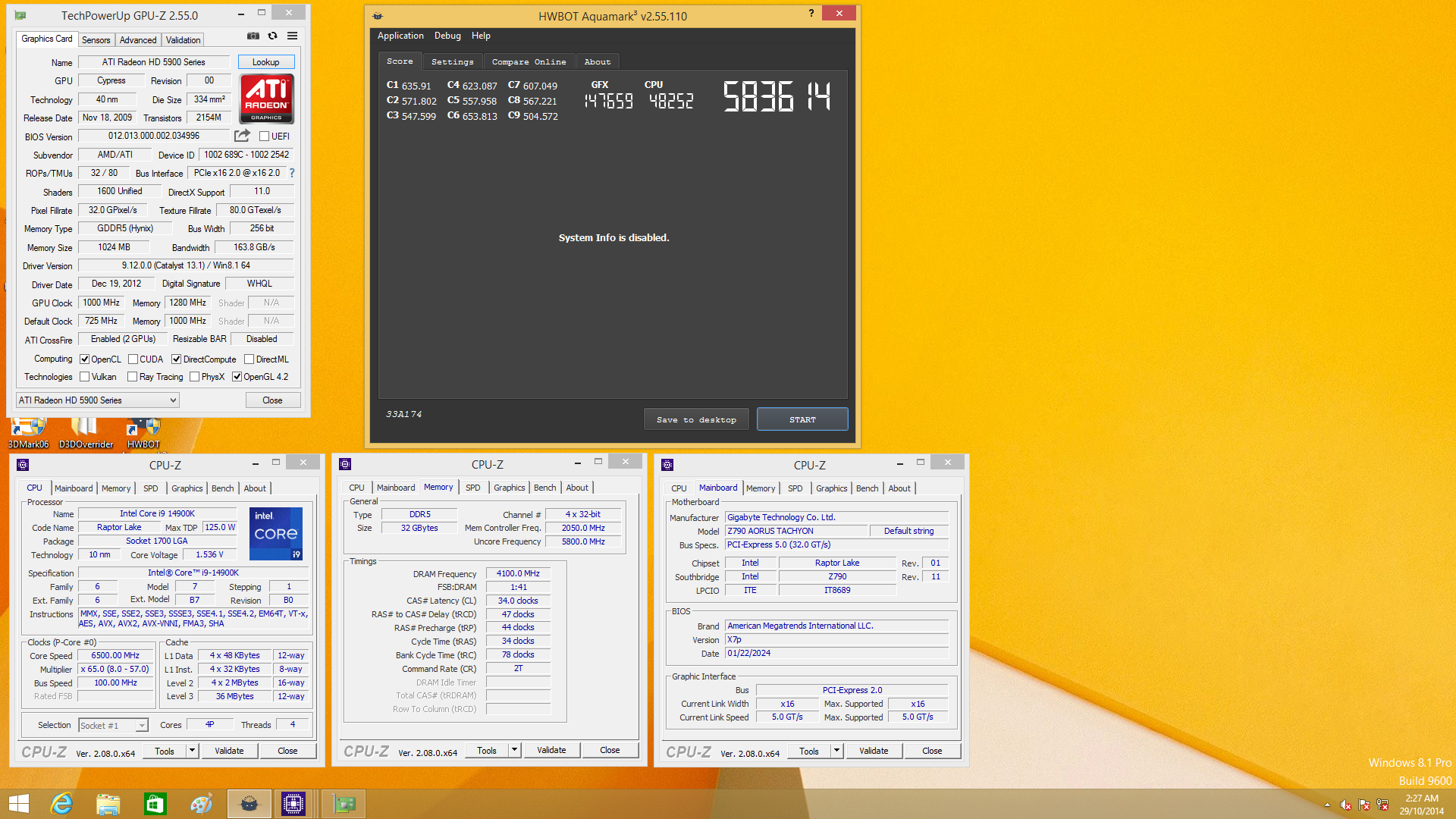Expand Tools dropdown arrow in CPU-Z Memory window
The height and width of the screenshot is (819, 1456).
(x=514, y=750)
